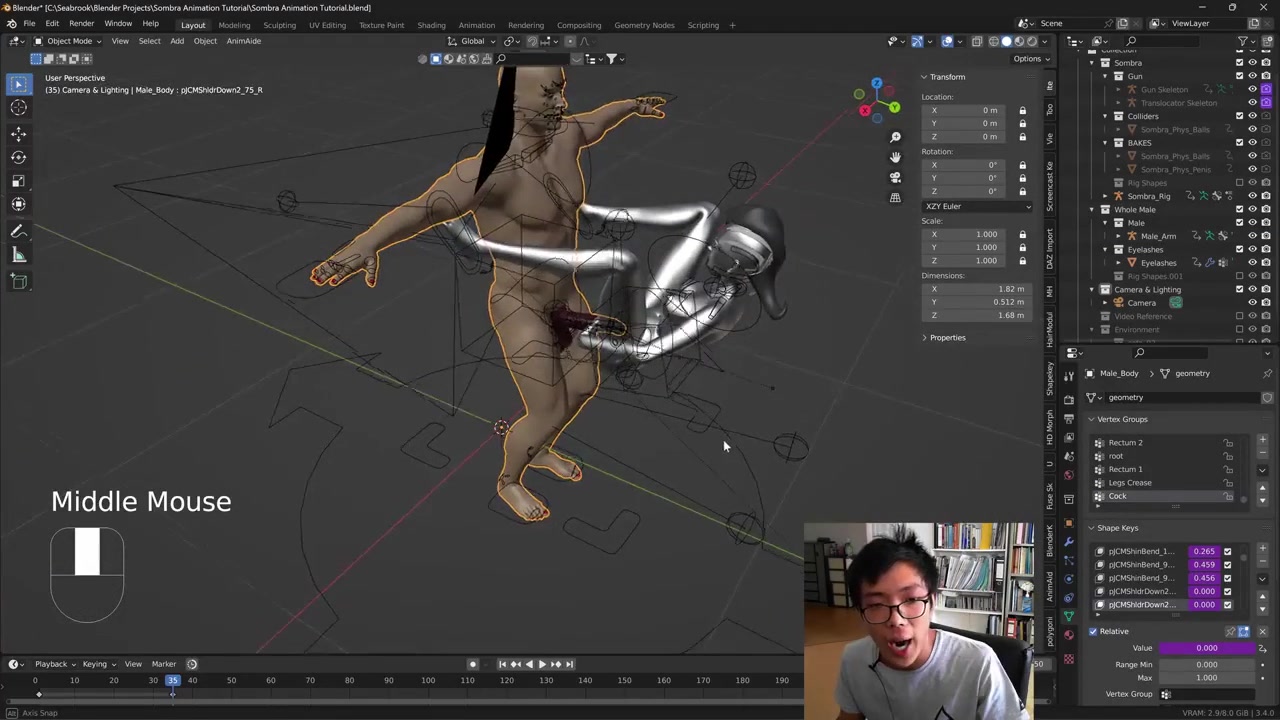Select the Rotate tool in toolbar
The width and height of the screenshot is (1280, 720).
coord(18,157)
